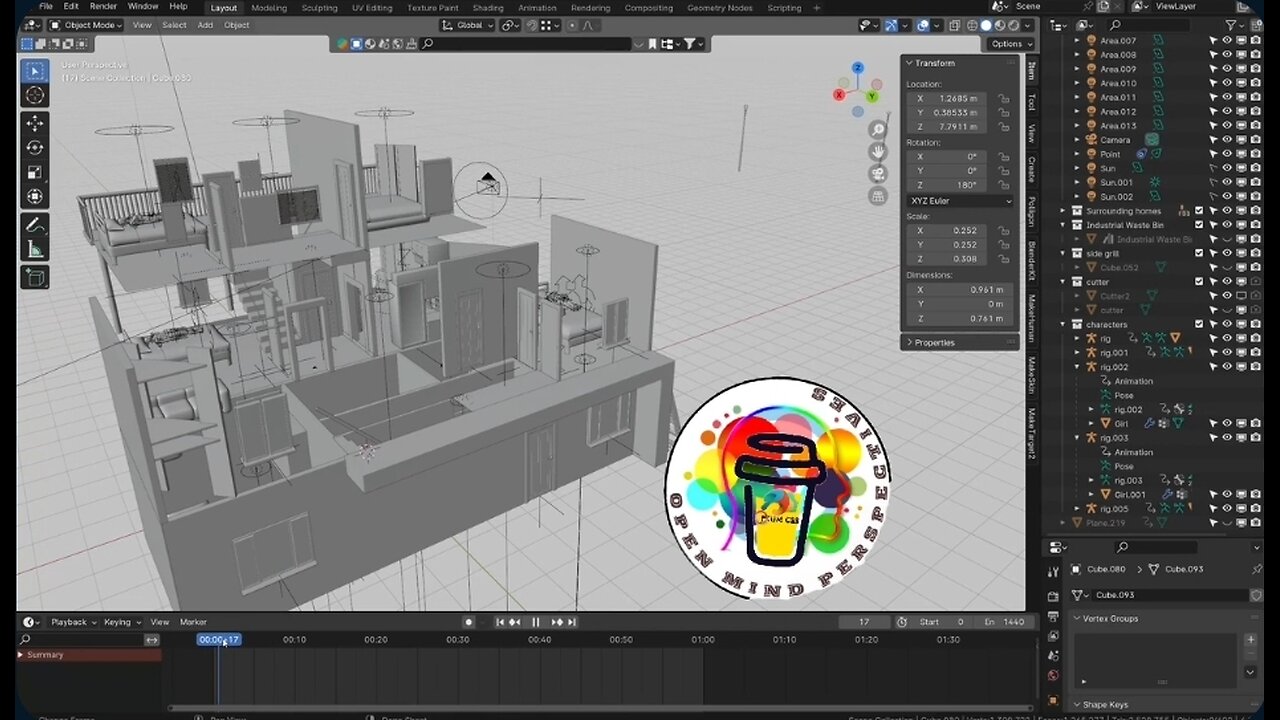Open the Playback dropdown in timeline
The image size is (1280, 720).
click(73, 622)
